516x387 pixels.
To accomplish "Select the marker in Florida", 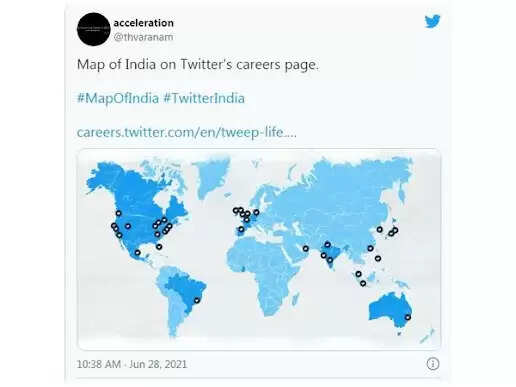I will click(159, 247).
